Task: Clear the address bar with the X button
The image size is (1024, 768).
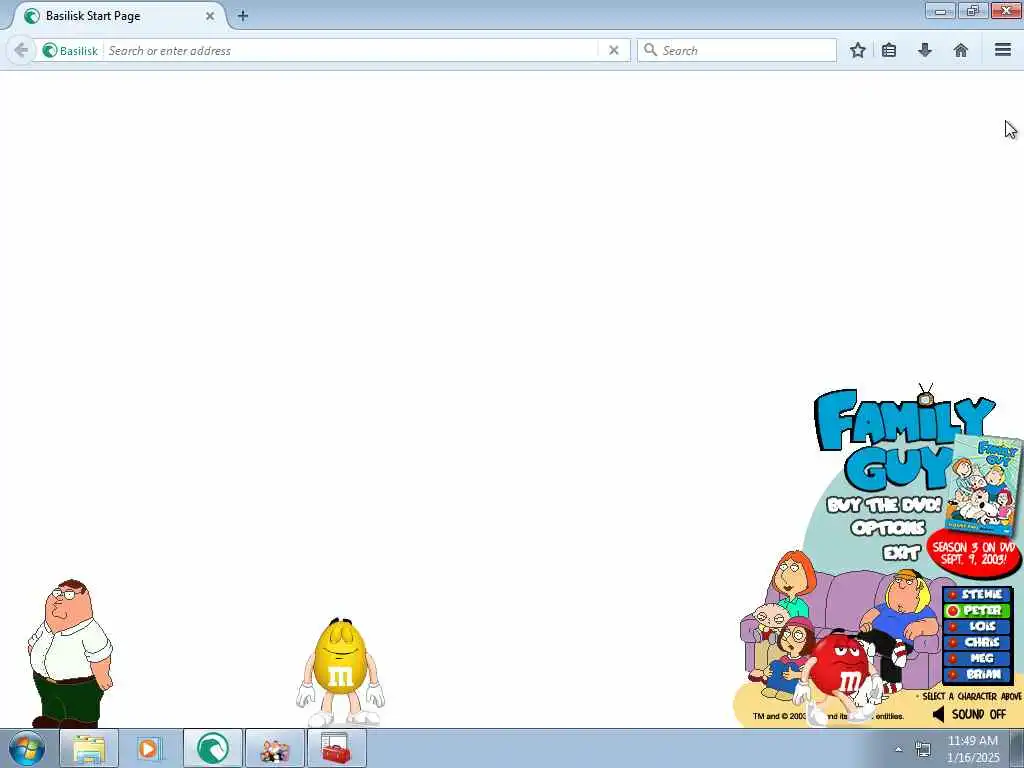Action: point(613,50)
